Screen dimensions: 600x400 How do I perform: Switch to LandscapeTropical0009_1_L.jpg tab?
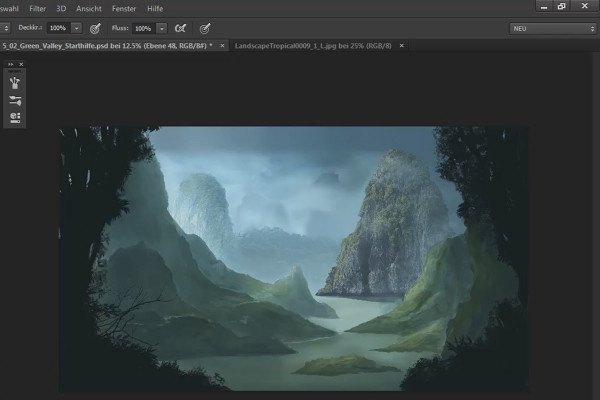click(313, 46)
